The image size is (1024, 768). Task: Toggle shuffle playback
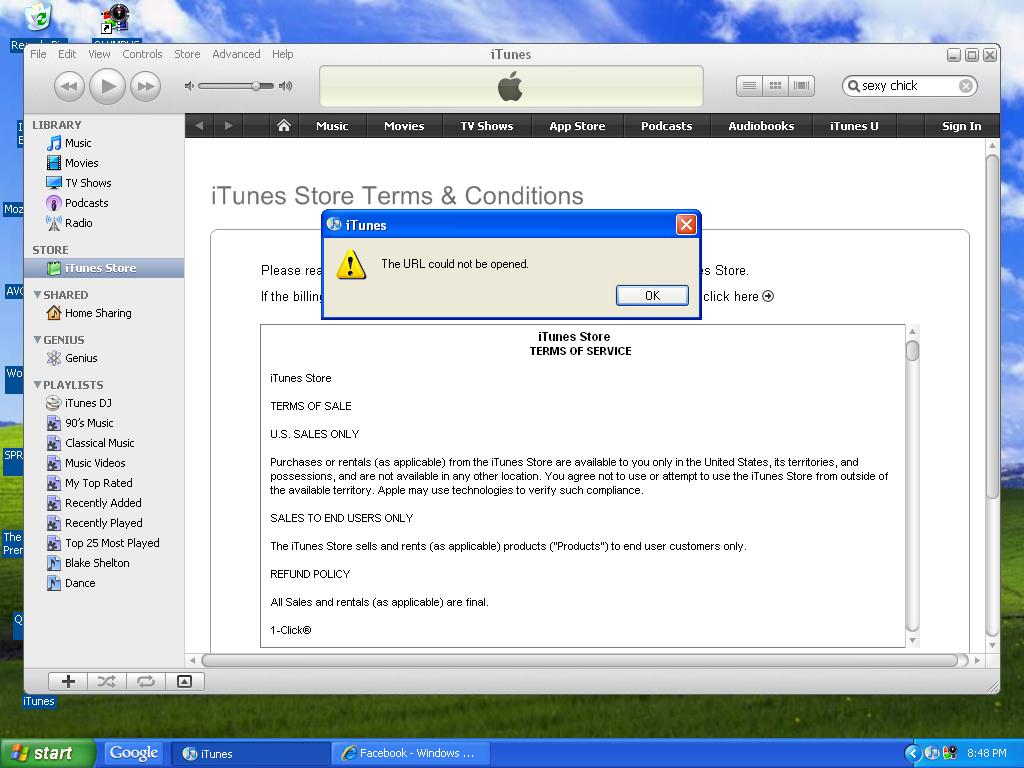point(106,682)
